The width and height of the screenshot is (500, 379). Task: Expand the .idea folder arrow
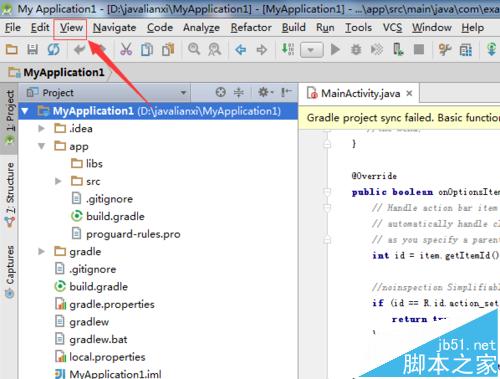click(41, 129)
